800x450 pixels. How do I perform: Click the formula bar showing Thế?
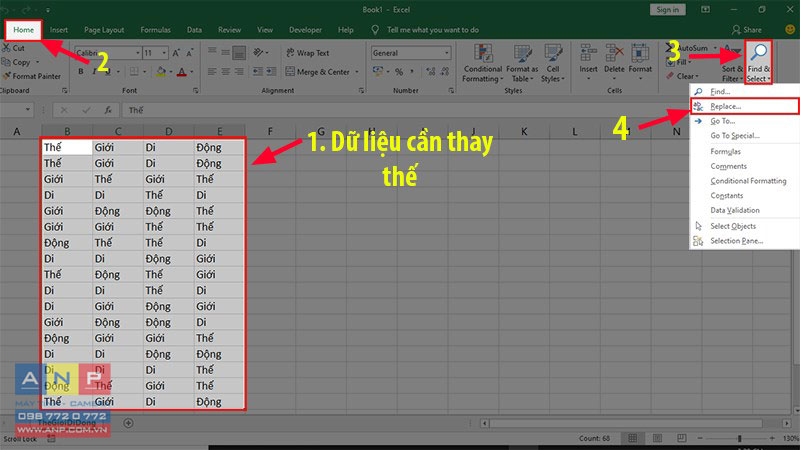pyautogui.click(x=459, y=110)
